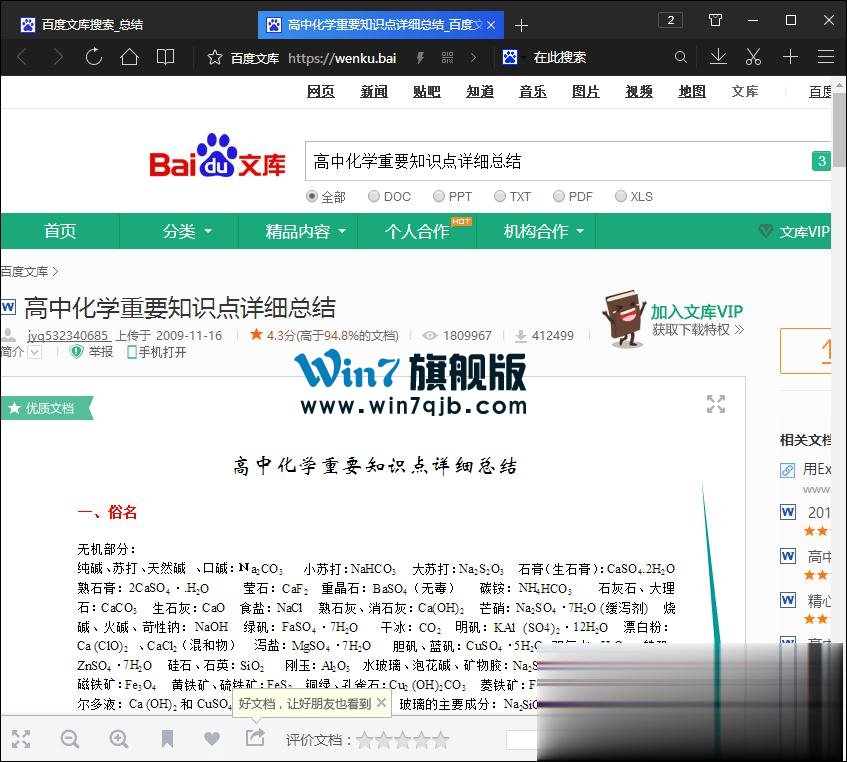Click the 加入文库VIP link

(696, 311)
